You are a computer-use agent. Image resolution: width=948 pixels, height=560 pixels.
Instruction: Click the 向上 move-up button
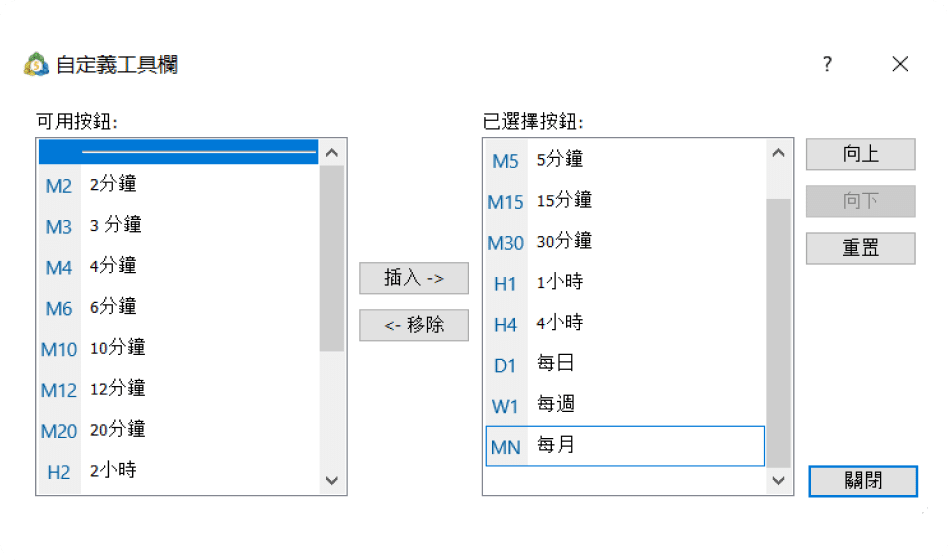coord(860,154)
